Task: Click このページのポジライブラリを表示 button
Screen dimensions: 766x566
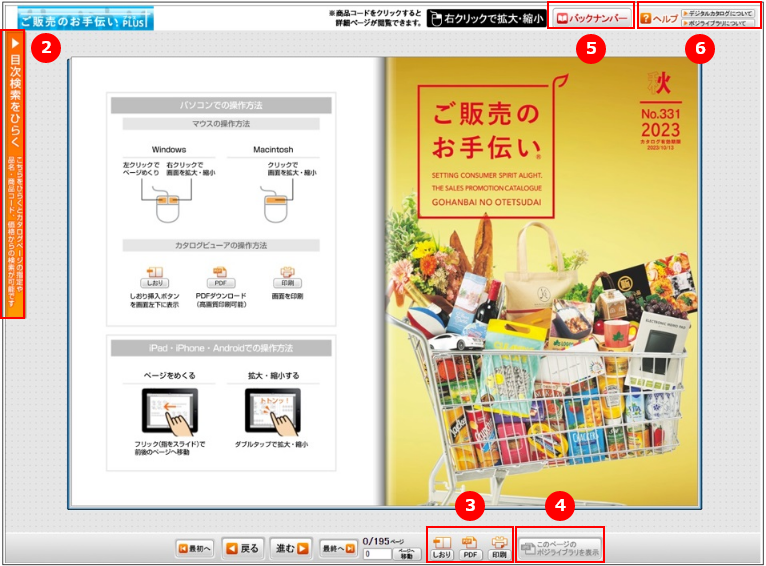Action: [560, 548]
